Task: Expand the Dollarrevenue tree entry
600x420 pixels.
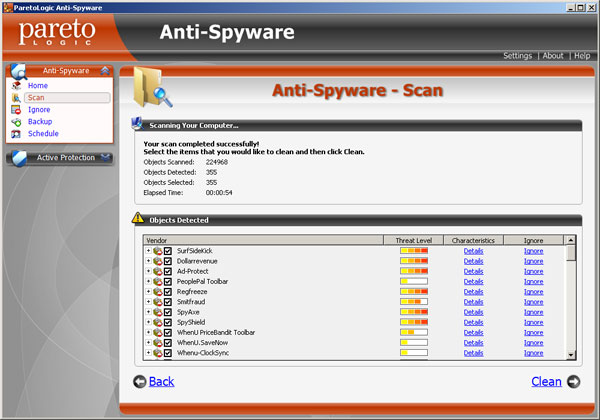Action: [x=148, y=261]
